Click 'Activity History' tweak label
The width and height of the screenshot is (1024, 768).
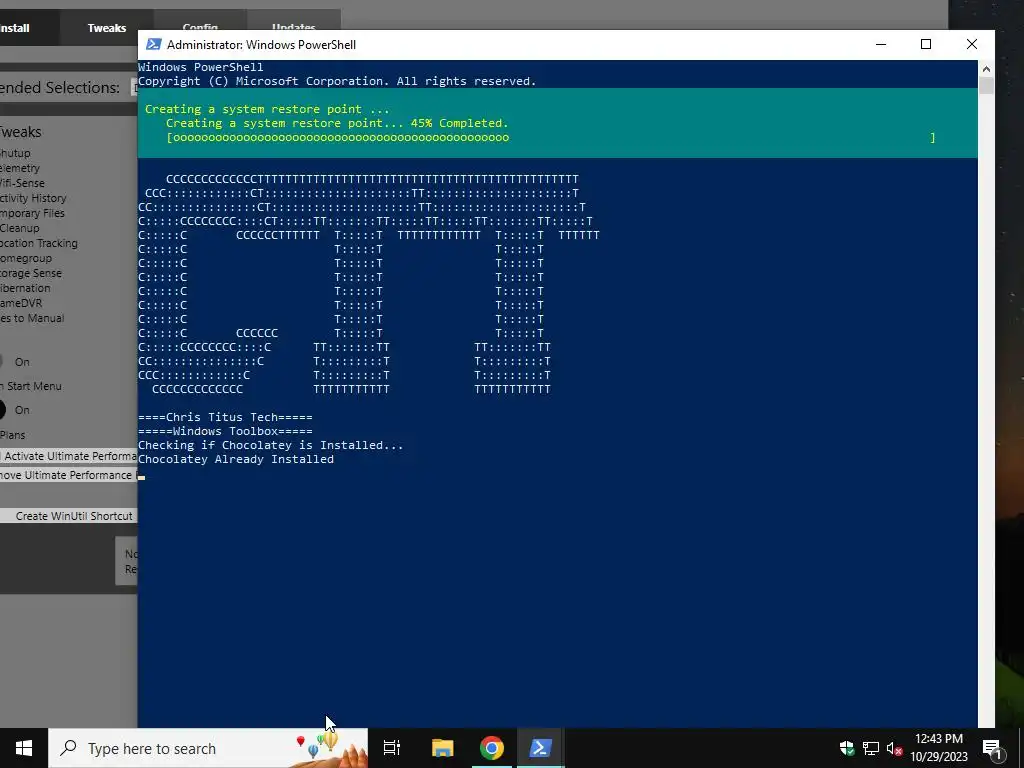tap(33, 198)
